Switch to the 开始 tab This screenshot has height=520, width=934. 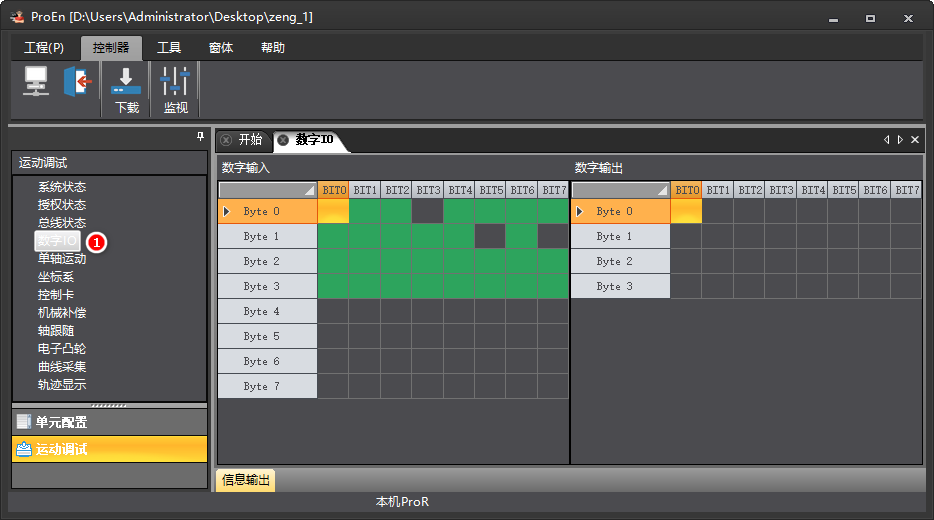click(250, 139)
